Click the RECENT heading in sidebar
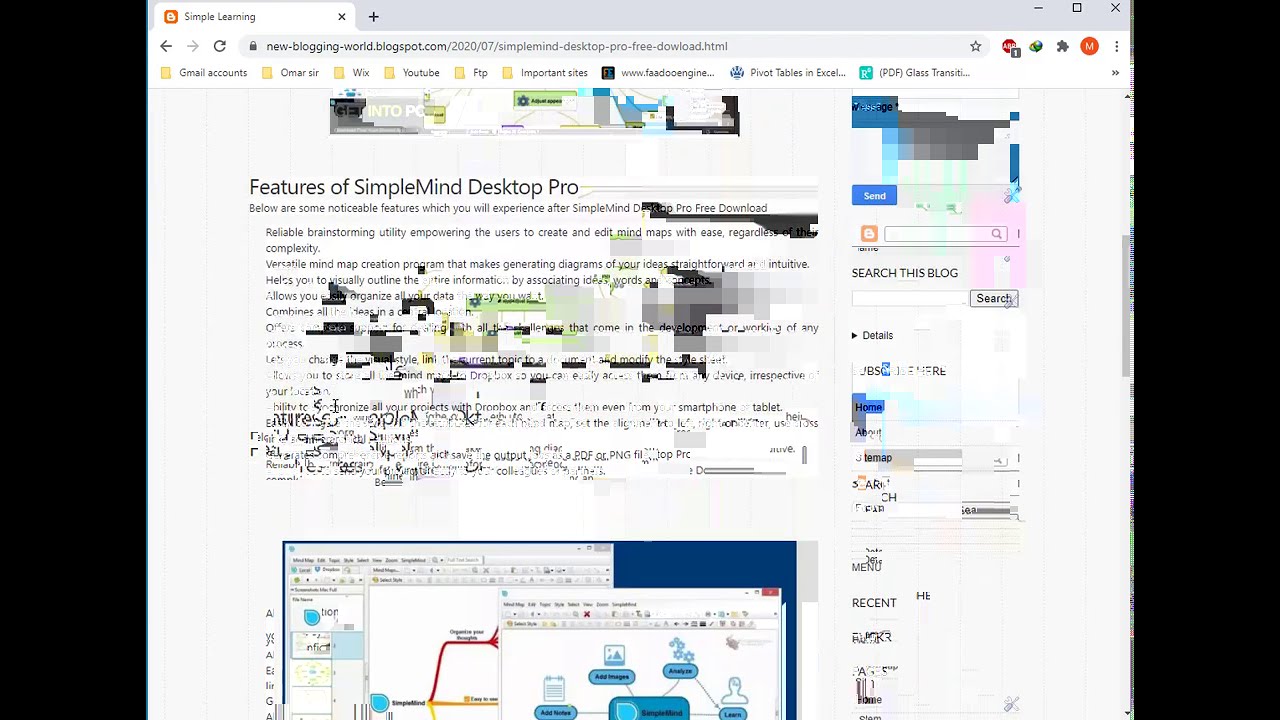This screenshot has width=1280, height=720. coord(874,603)
